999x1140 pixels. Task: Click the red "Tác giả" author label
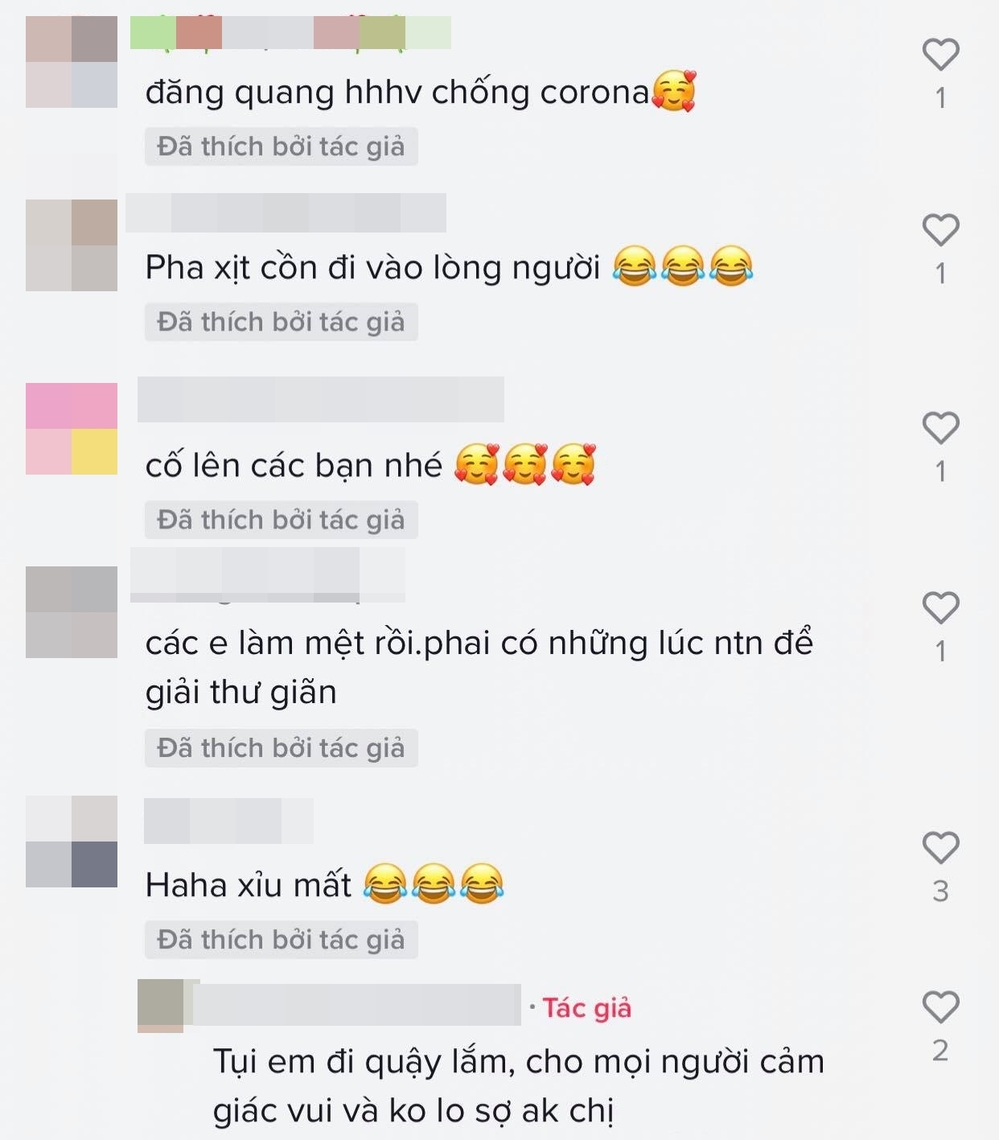click(x=587, y=1008)
